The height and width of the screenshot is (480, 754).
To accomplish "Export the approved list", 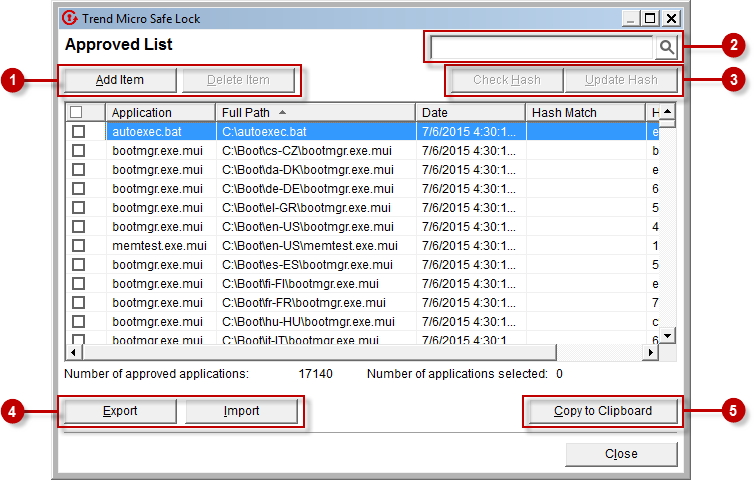I will click(x=120, y=411).
